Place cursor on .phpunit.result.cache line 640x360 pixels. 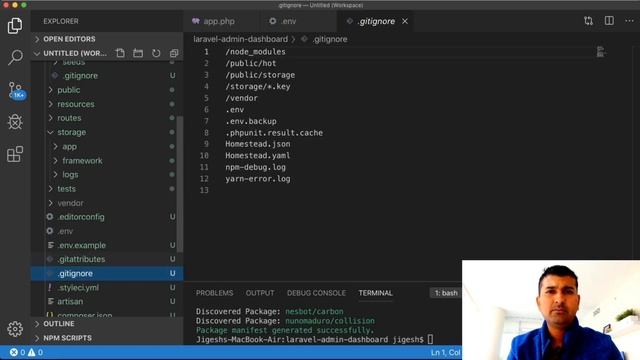(274, 133)
